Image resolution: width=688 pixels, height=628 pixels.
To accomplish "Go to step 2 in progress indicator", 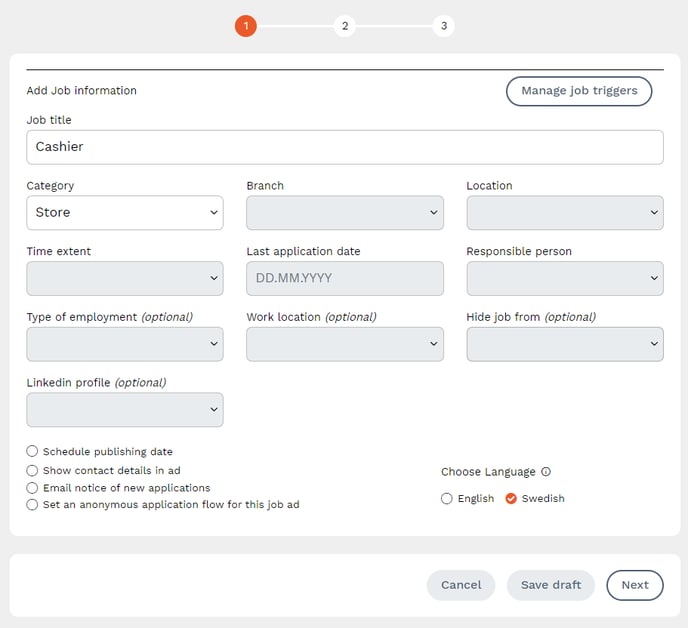I will (x=345, y=26).
